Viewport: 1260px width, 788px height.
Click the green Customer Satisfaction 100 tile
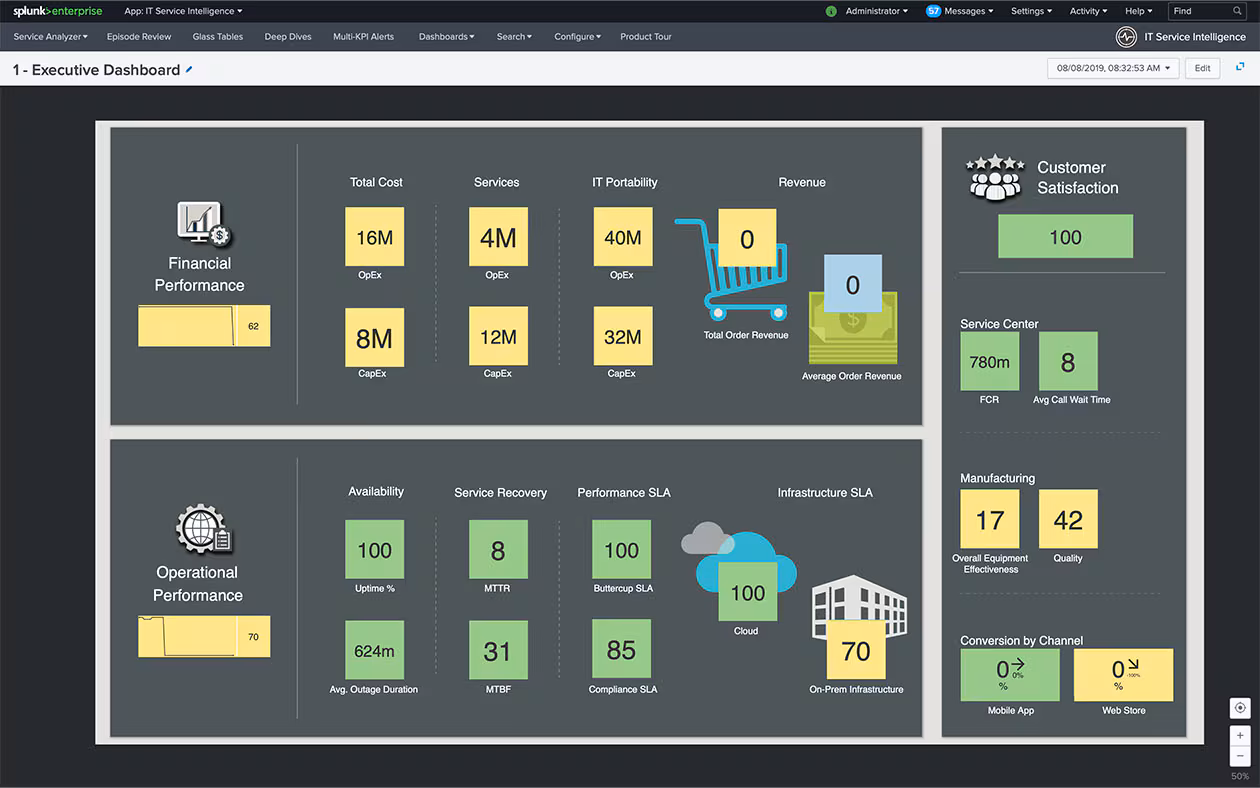[x=1065, y=237]
